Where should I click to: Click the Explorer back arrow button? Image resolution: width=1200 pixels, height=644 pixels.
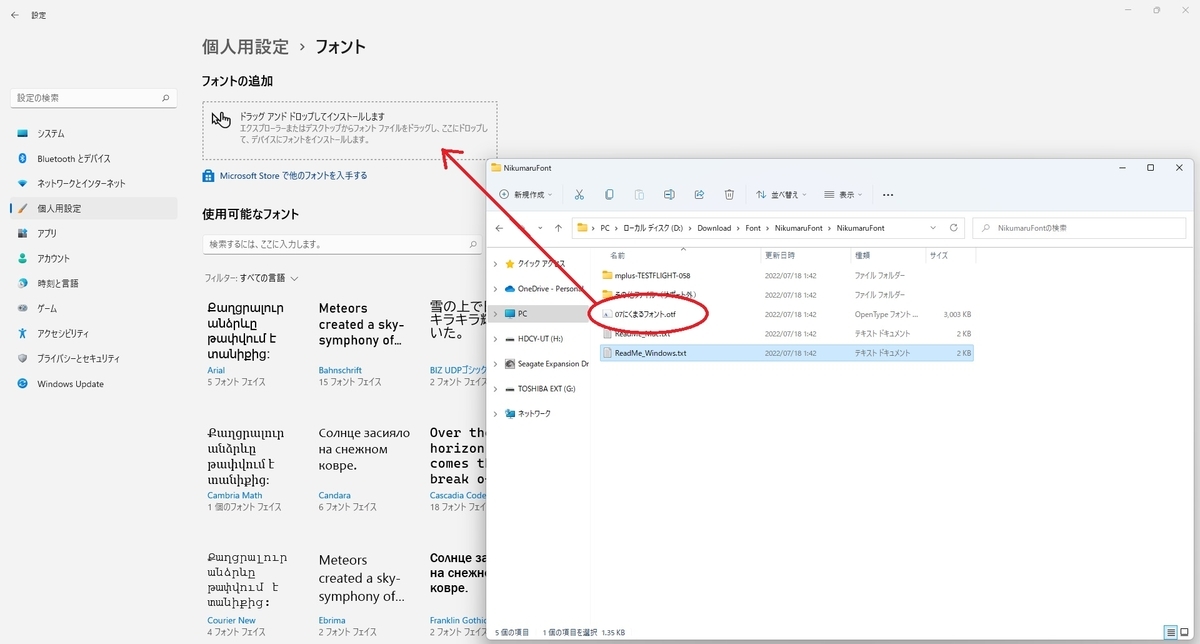click(x=501, y=228)
